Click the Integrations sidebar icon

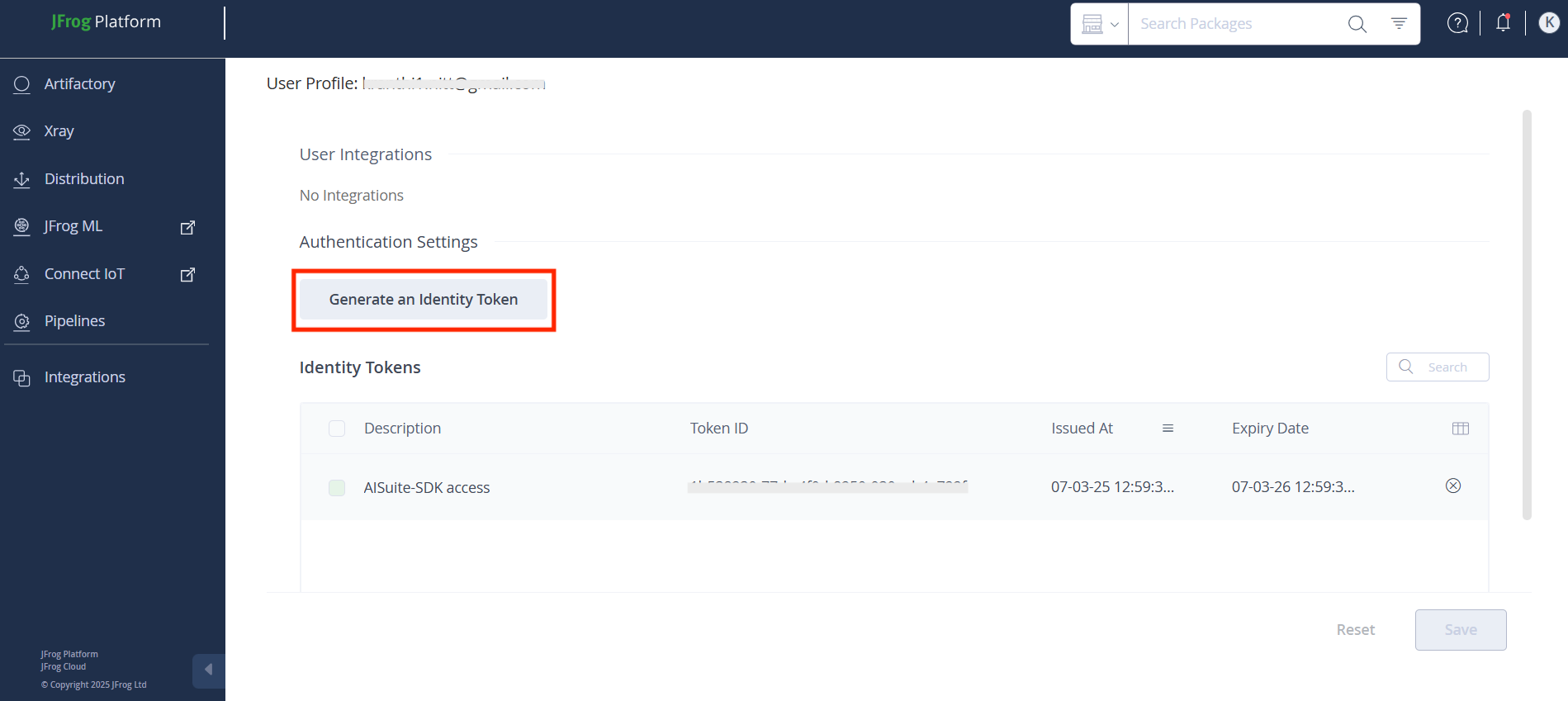click(x=22, y=377)
